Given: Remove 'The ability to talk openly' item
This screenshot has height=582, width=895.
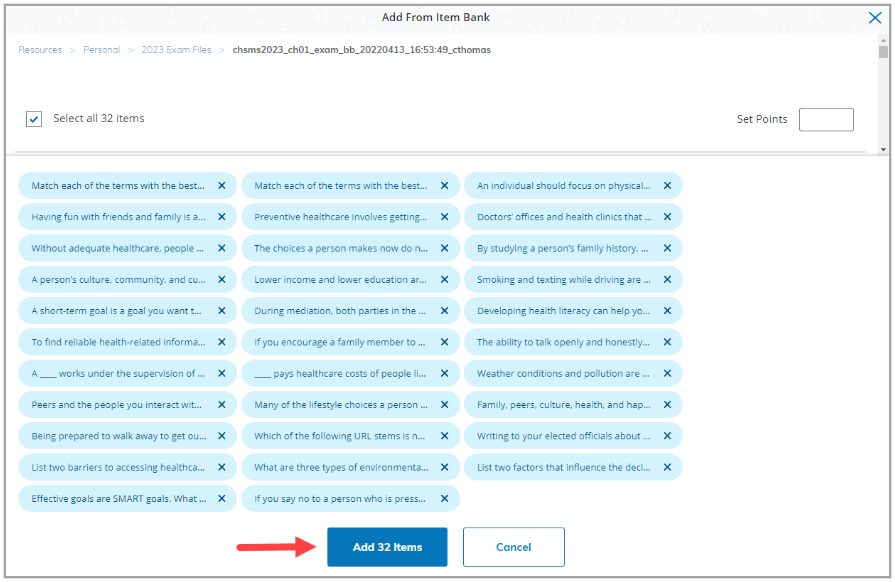Looking at the screenshot, I should pyautogui.click(x=667, y=342).
